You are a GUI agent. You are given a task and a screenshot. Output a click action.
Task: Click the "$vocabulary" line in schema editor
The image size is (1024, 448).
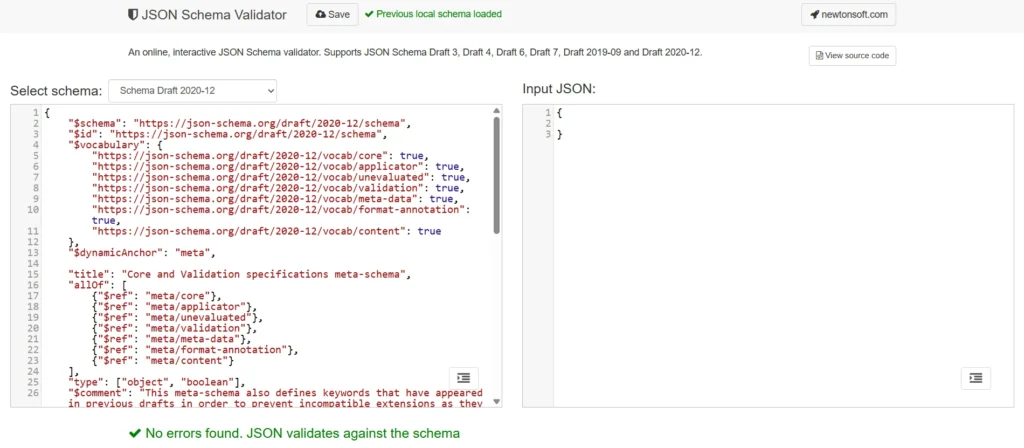(x=116, y=145)
